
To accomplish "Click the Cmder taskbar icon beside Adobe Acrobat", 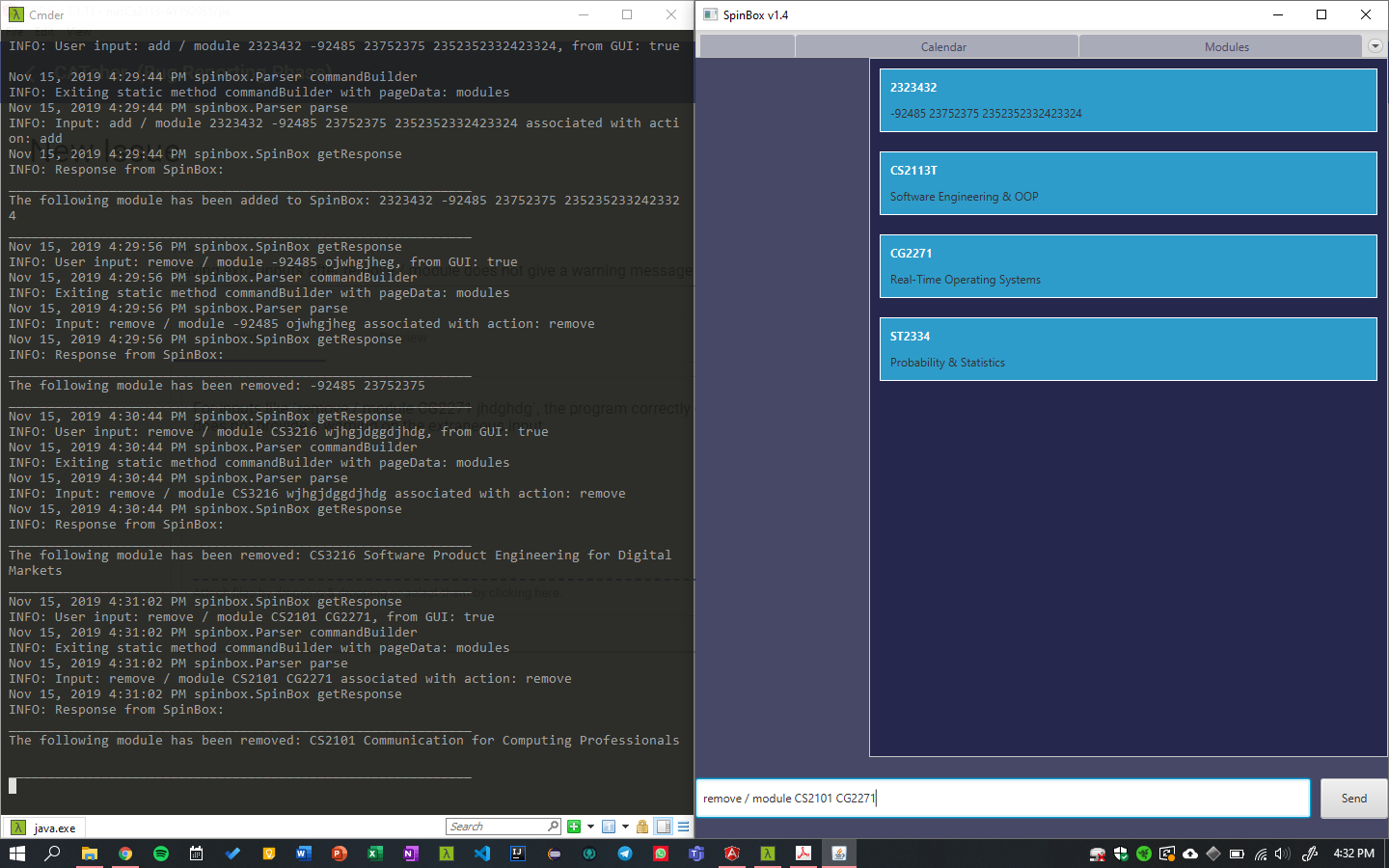I will click(768, 854).
